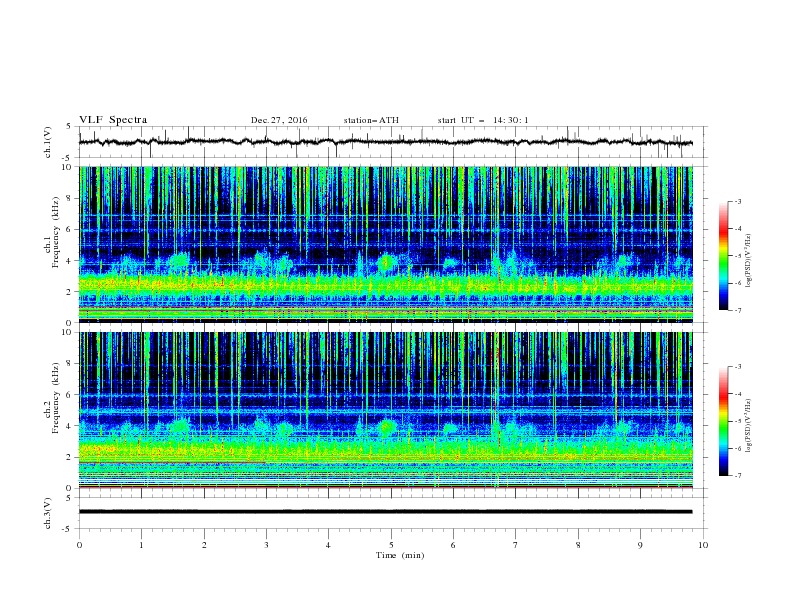Click the 'ch.3(V)' waveform axis label
The width and height of the screenshot is (792, 612).
click(x=48, y=513)
